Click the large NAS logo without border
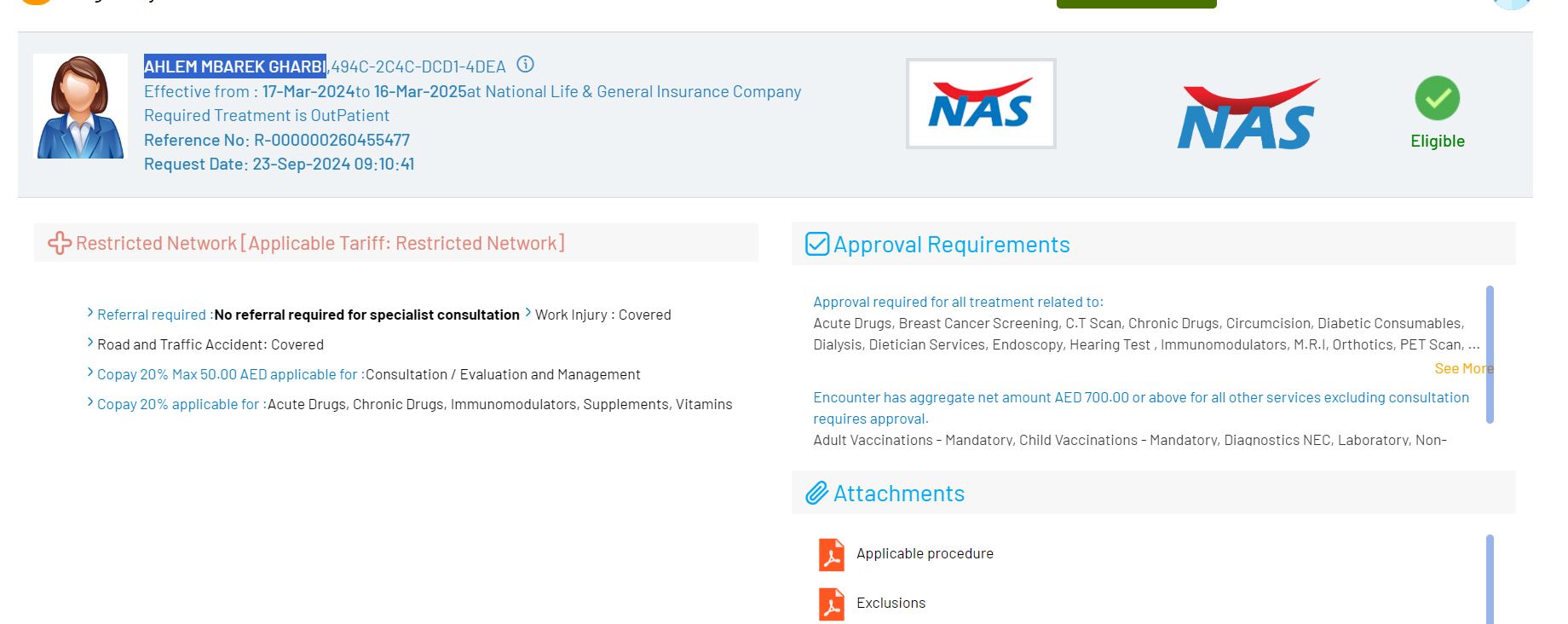1568x624 pixels. (x=1248, y=115)
